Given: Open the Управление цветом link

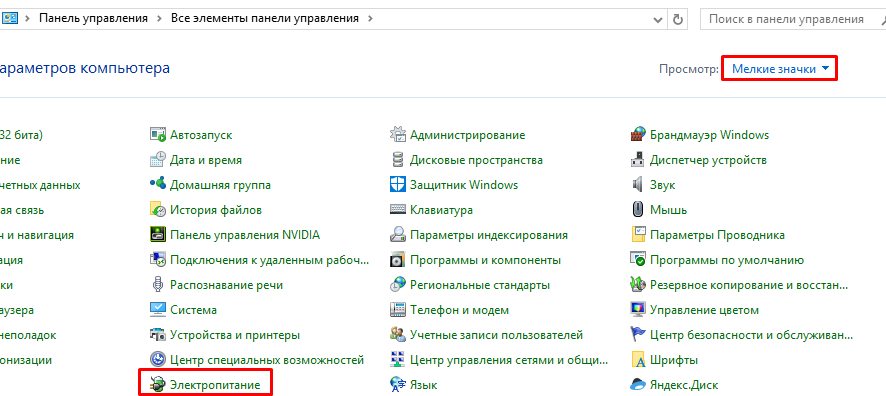Looking at the screenshot, I should point(705,310).
